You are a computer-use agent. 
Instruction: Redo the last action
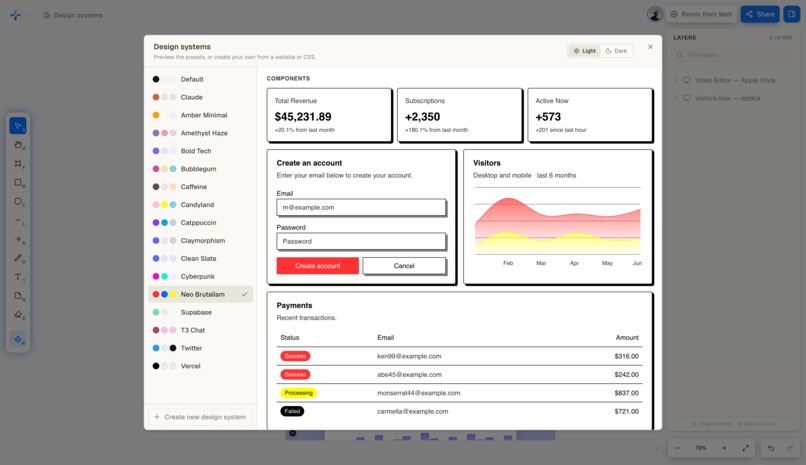[790, 448]
